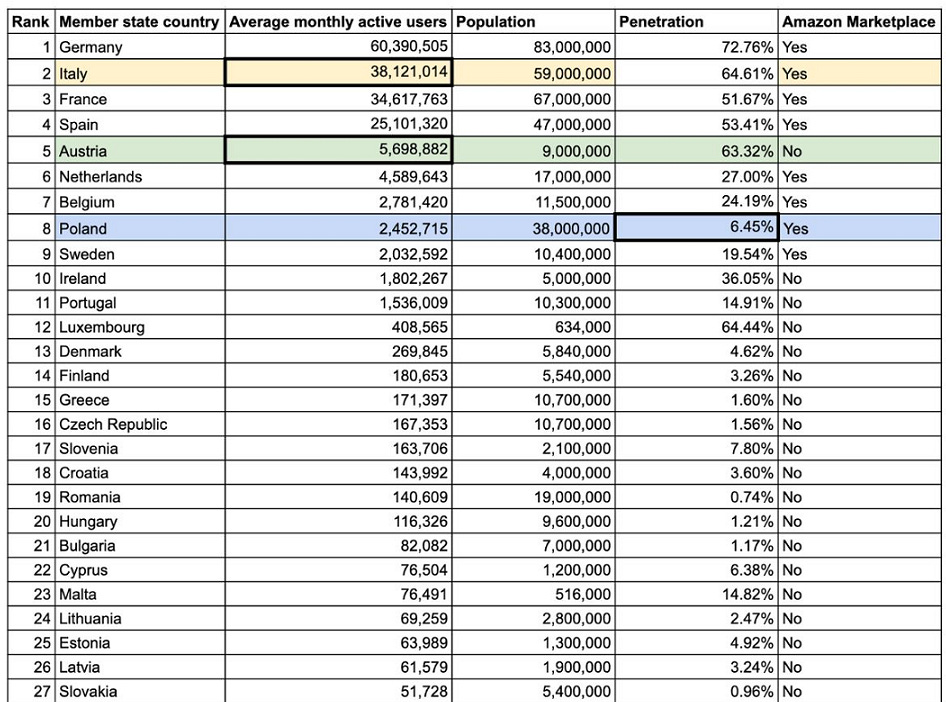The image size is (946, 702).
Task: Select the Malta cell
Action: point(140,593)
